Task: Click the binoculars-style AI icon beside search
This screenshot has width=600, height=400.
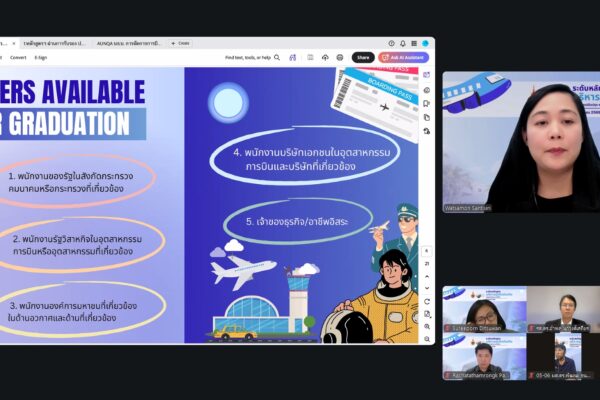Action: coord(293,57)
